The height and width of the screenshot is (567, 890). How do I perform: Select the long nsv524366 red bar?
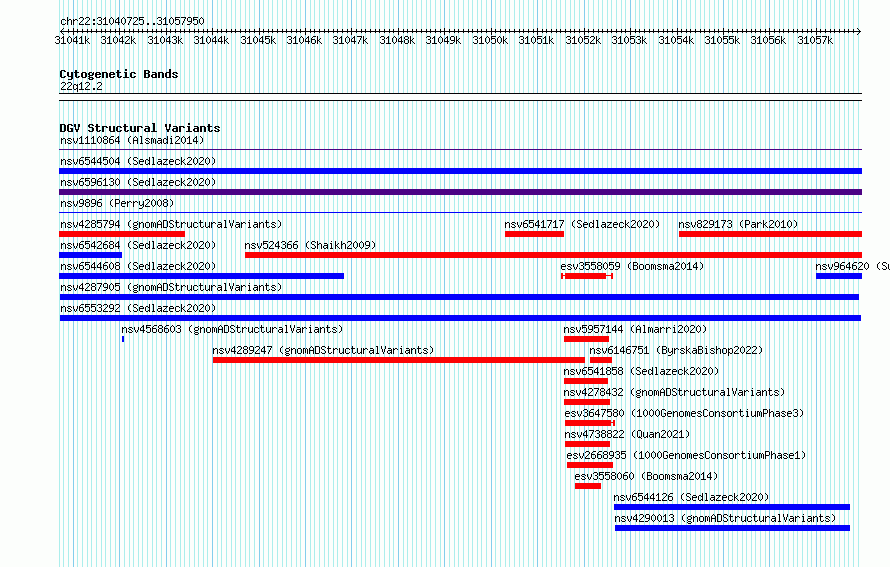tap(553, 255)
